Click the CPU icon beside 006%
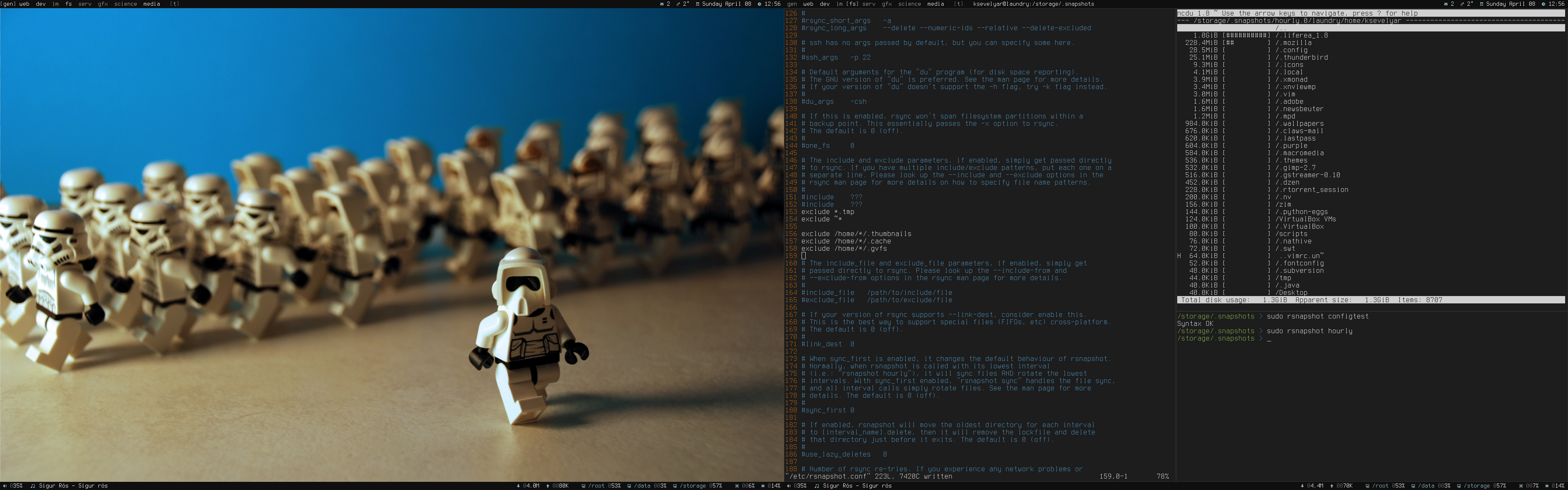 737,486
